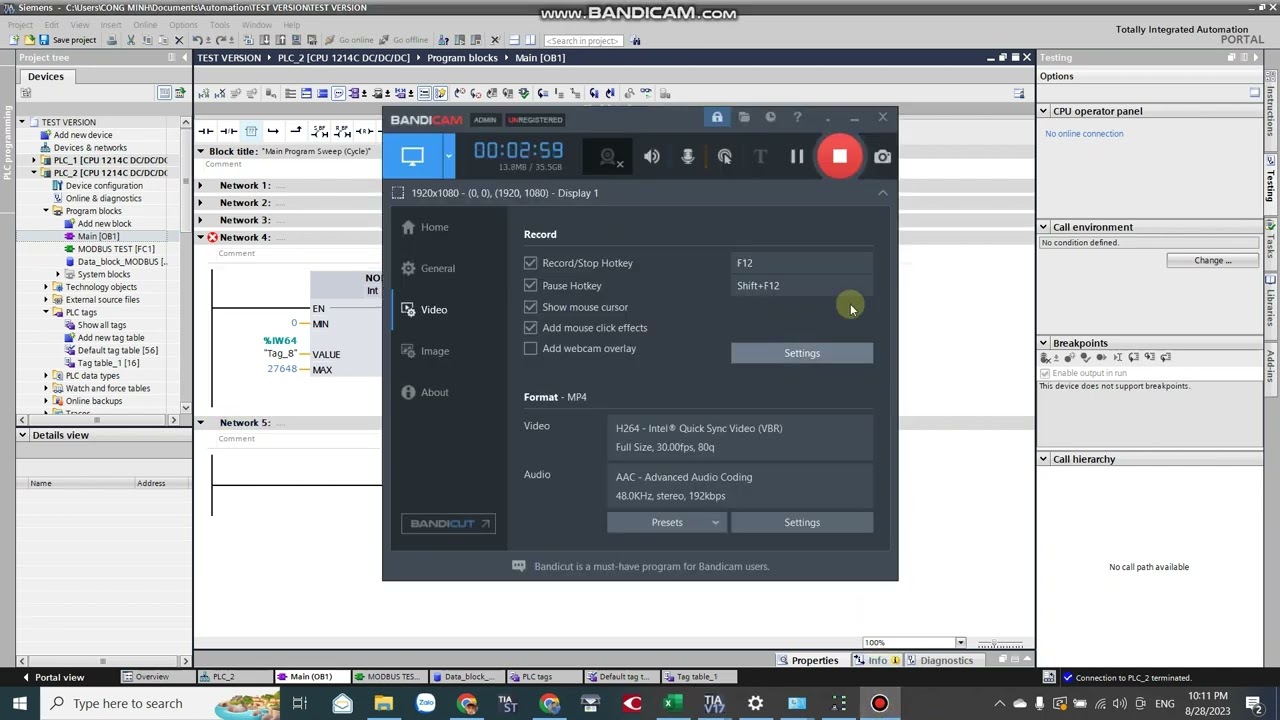This screenshot has width=1280, height=720.
Task: Expand the PLC_1 tree node
Action: click(34, 160)
